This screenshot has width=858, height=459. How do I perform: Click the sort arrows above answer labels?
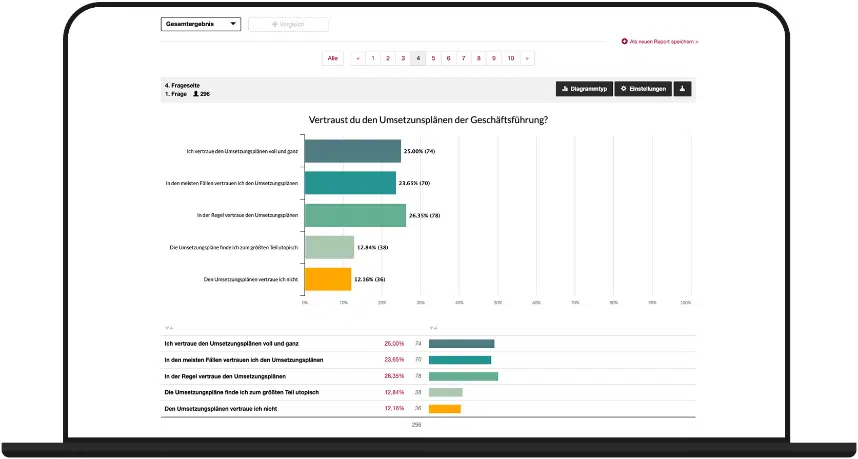tap(168, 327)
